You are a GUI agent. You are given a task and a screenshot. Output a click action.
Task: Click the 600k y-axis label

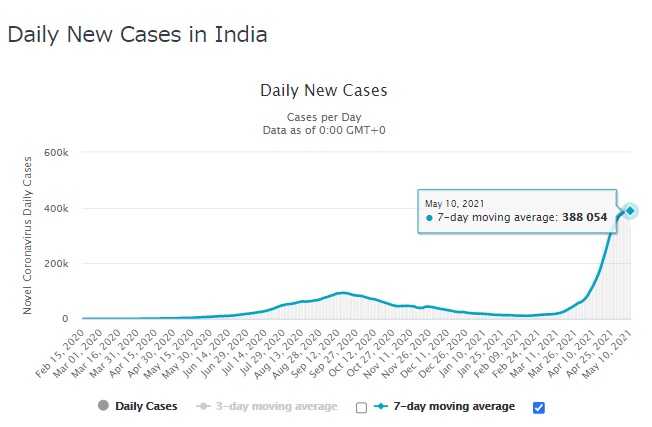(54, 154)
